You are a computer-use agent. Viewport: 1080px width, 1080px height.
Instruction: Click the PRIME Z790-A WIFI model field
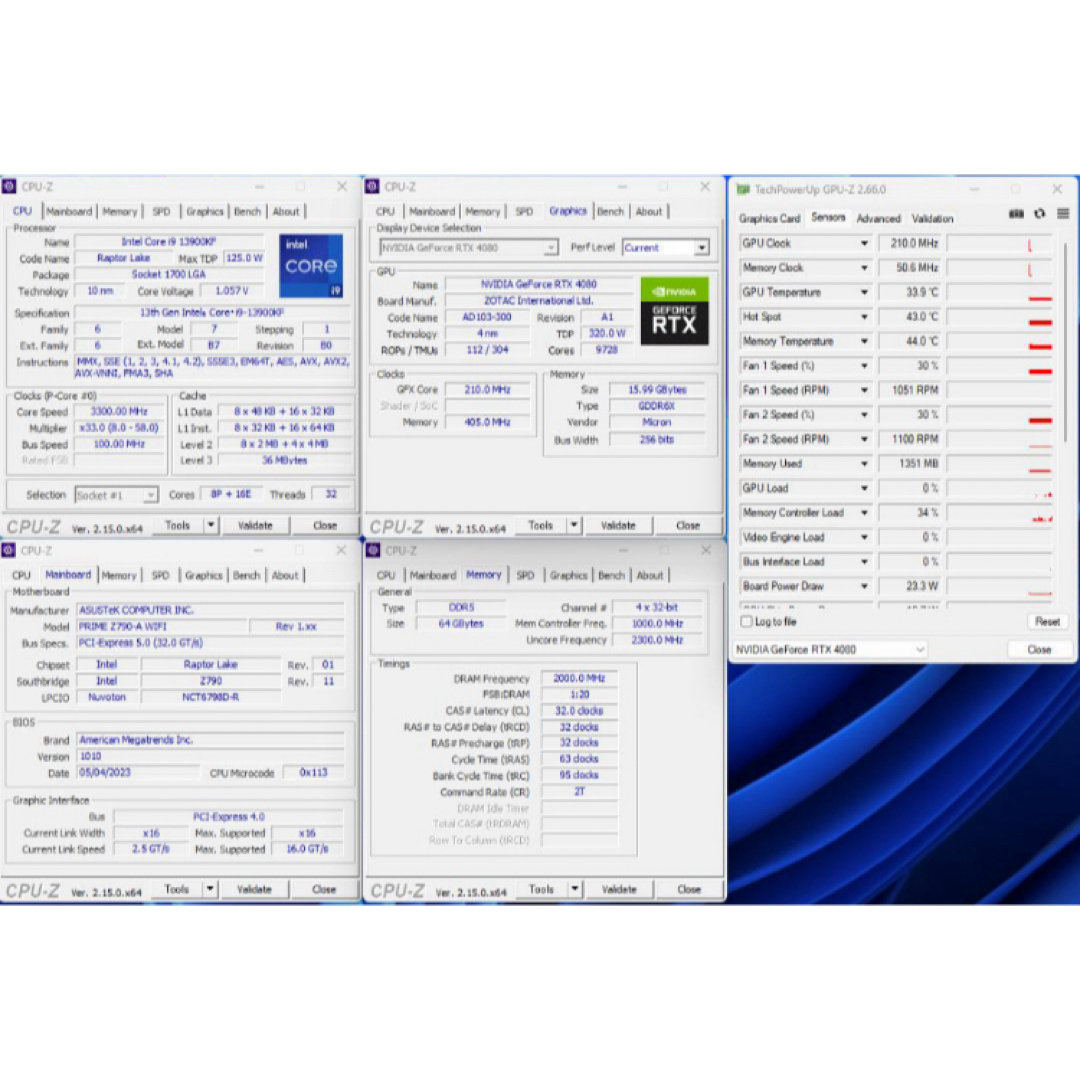(x=161, y=627)
